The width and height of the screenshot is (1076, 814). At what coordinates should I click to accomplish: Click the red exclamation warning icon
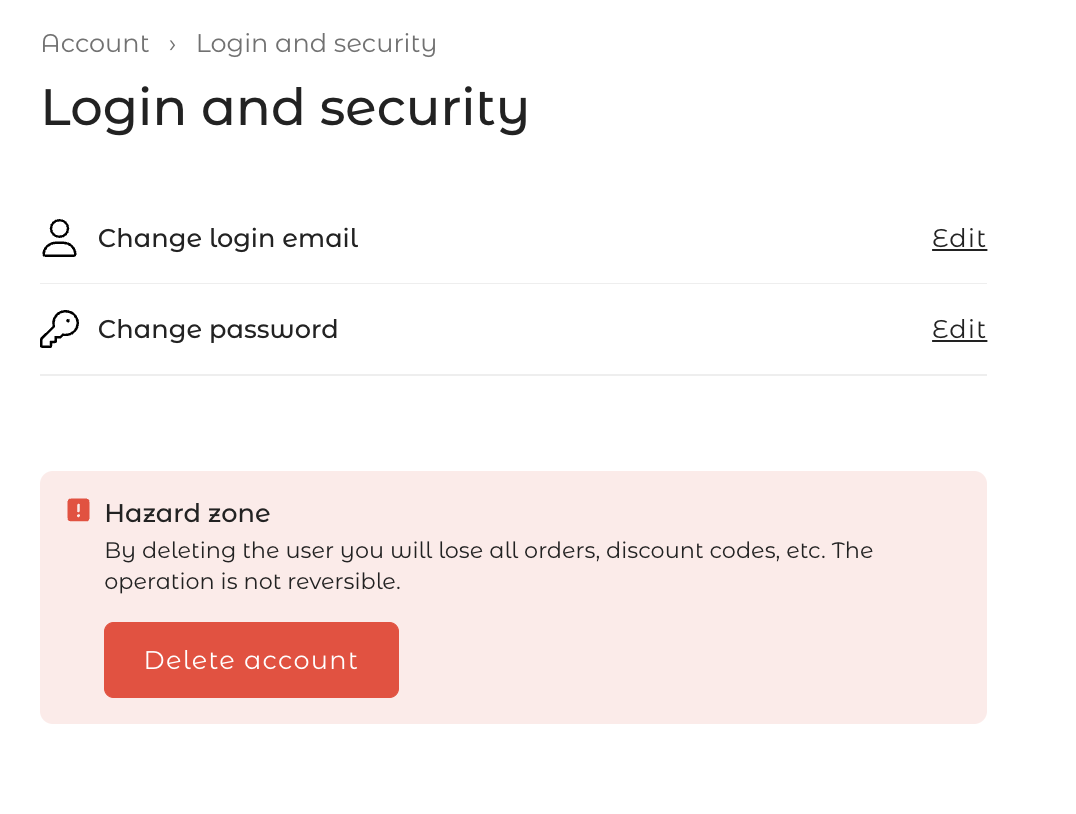point(78,510)
